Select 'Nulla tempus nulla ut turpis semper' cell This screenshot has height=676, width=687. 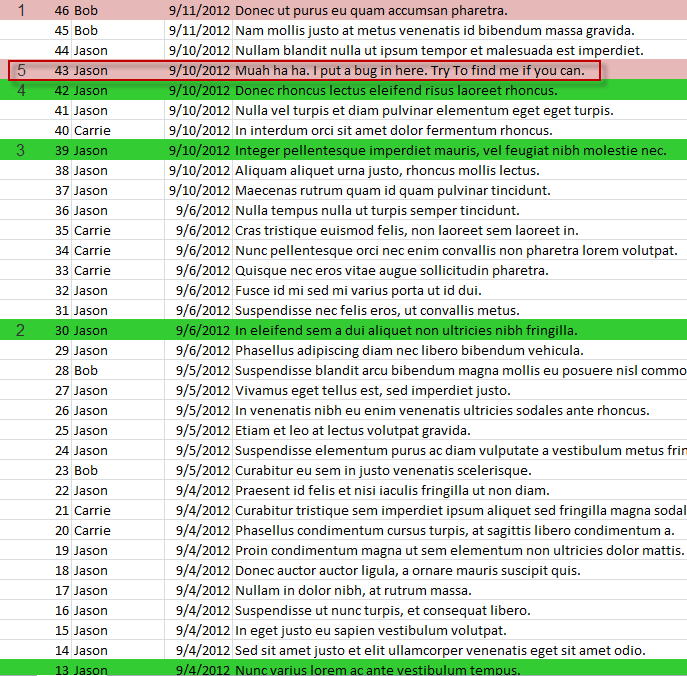(x=377, y=211)
